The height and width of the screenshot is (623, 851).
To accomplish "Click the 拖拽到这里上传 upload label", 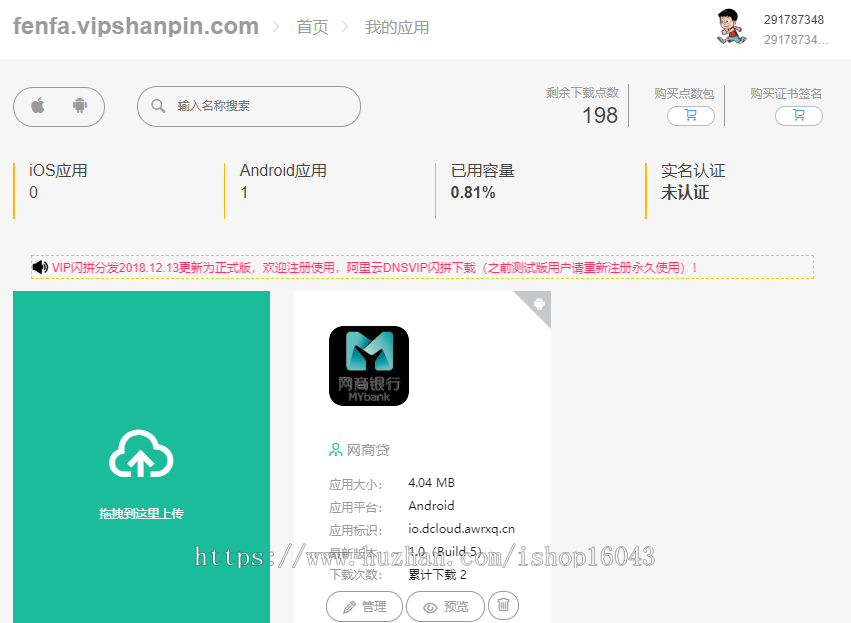I will click(141, 513).
